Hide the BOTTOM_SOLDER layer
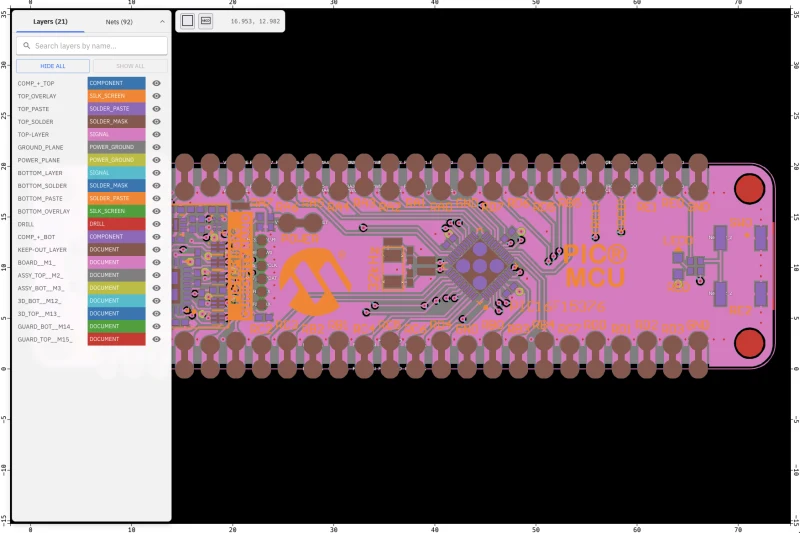The image size is (800, 533). pyautogui.click(x=157, y=186)
